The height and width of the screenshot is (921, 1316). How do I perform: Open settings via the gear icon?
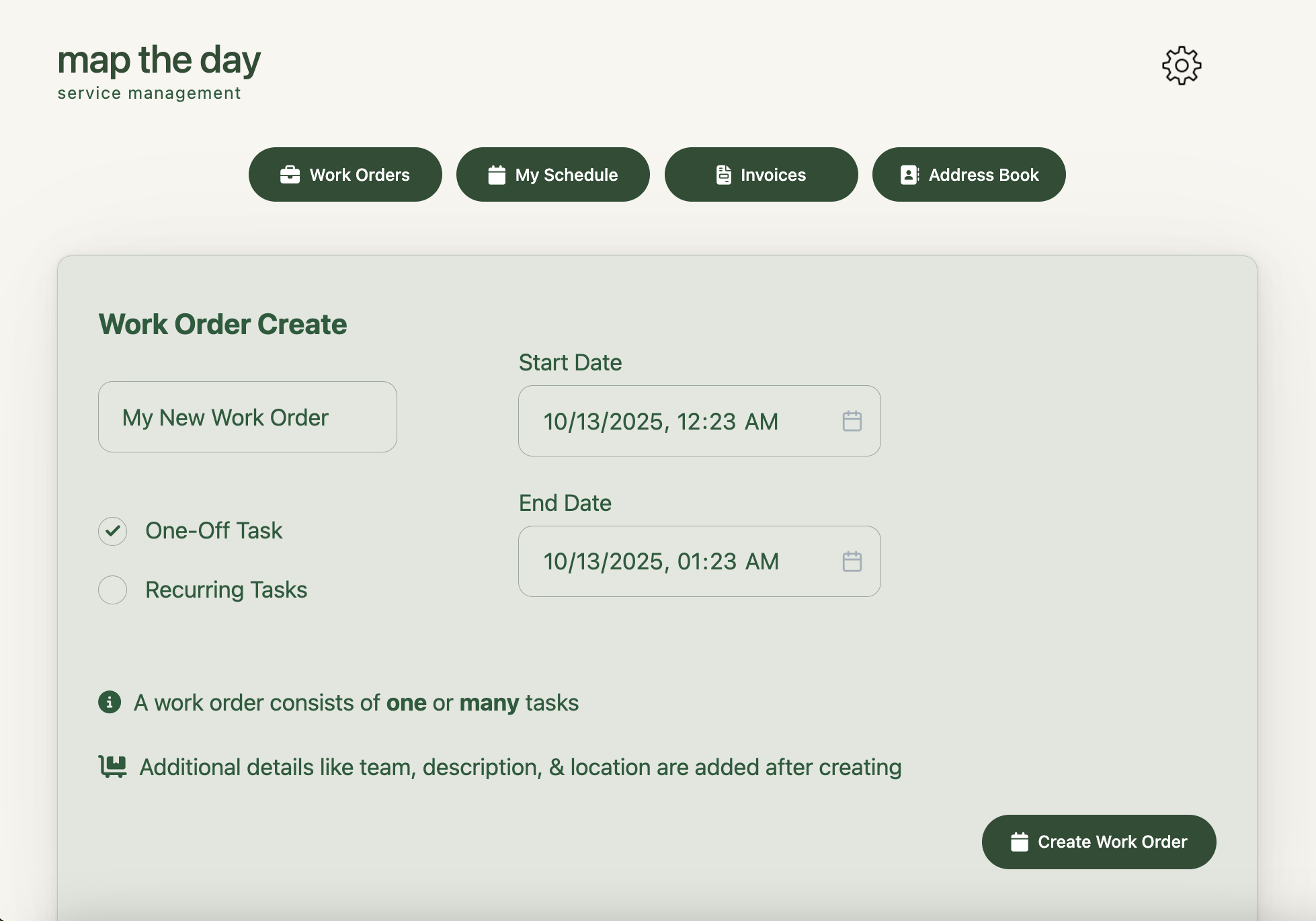(1182, 65)
